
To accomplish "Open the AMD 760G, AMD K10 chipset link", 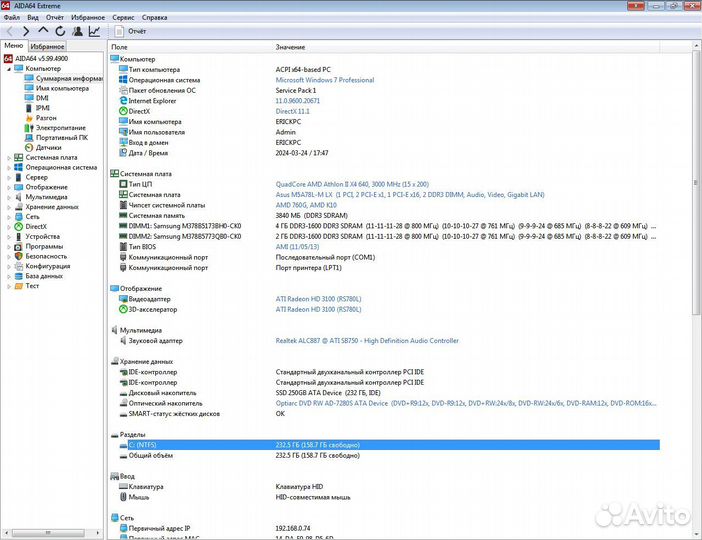I will pos(306,205).
